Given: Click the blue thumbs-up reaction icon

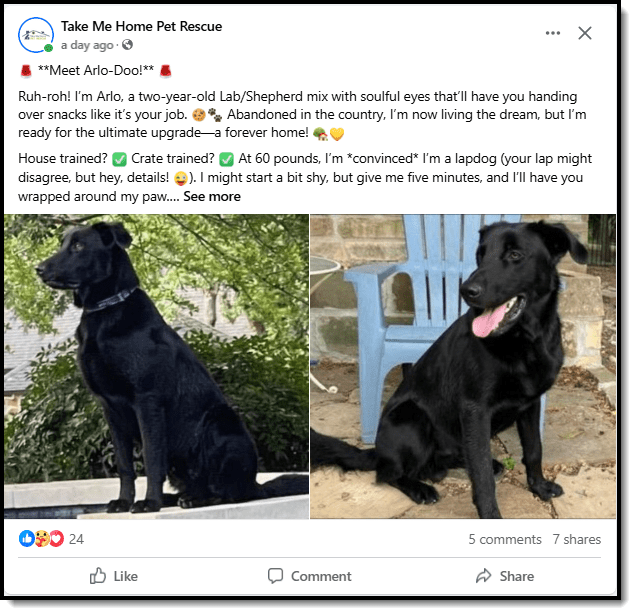Looking at the screenshot, I should [x=26, y=539].
